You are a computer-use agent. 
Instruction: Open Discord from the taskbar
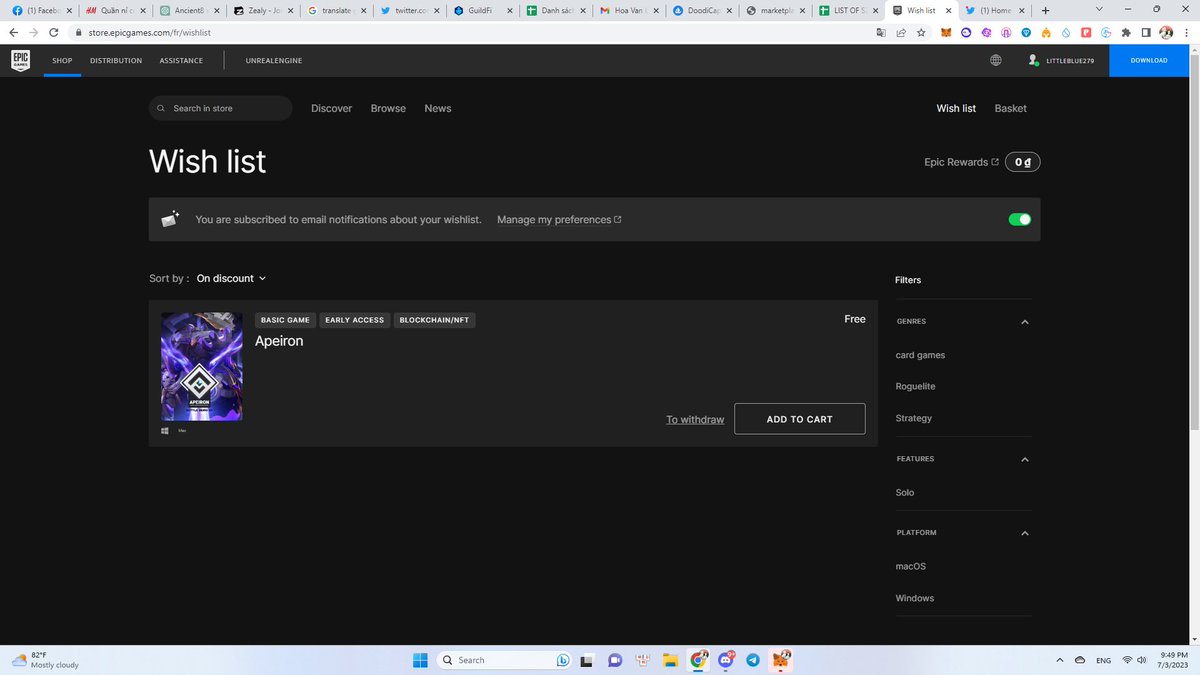[725, 660]
